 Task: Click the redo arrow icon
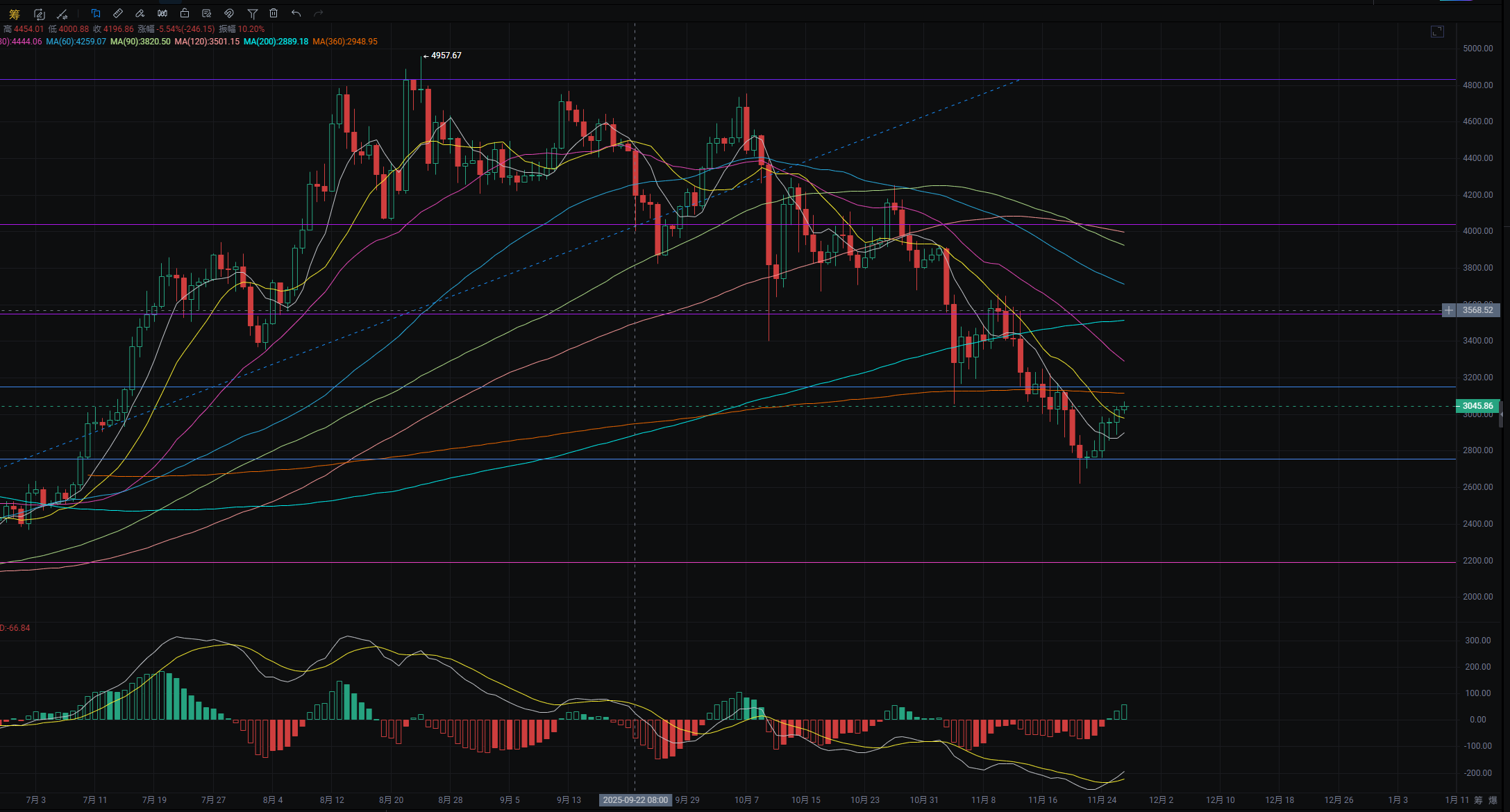[319, 13]
